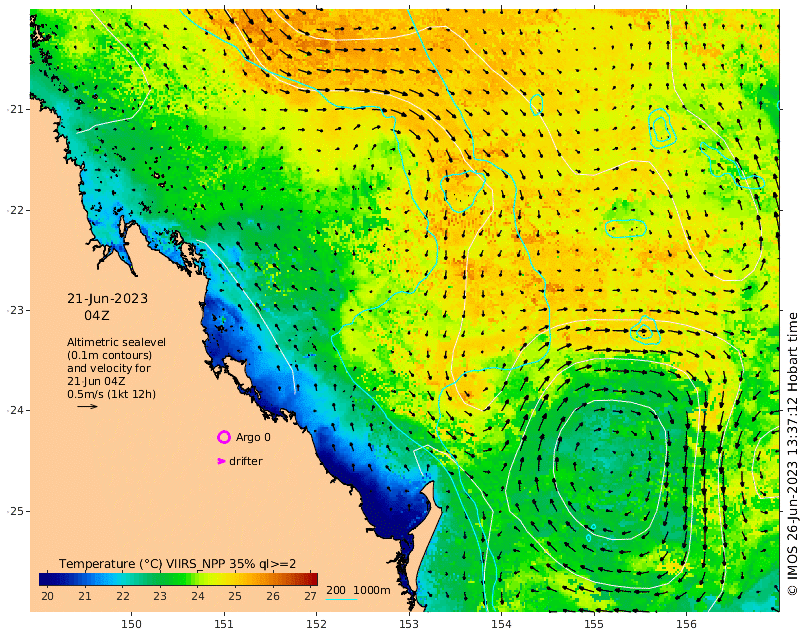Click latitude axis label -25

15,511
